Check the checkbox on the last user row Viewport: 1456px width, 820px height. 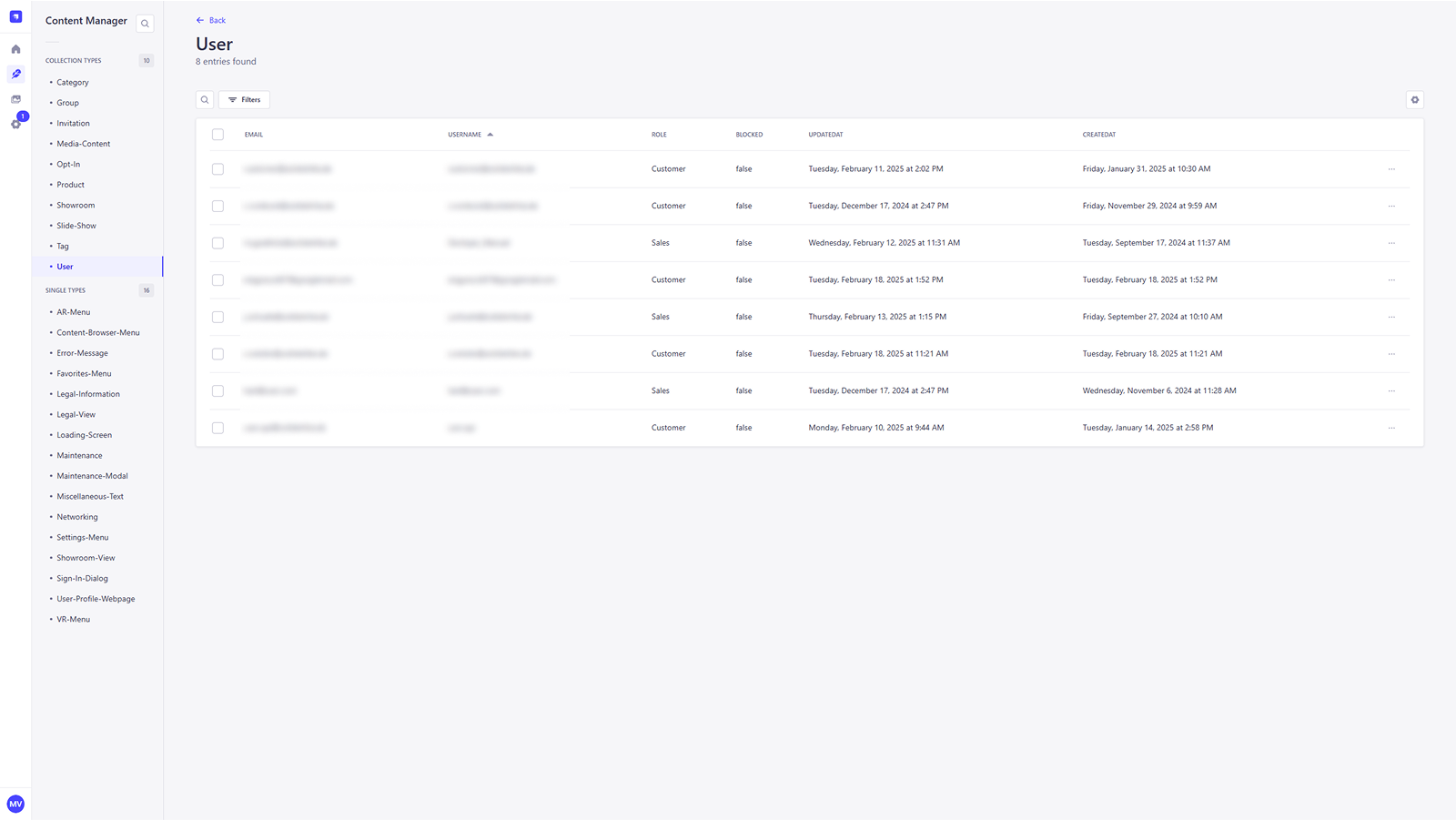pyautogui.click(x=218, y=428)
